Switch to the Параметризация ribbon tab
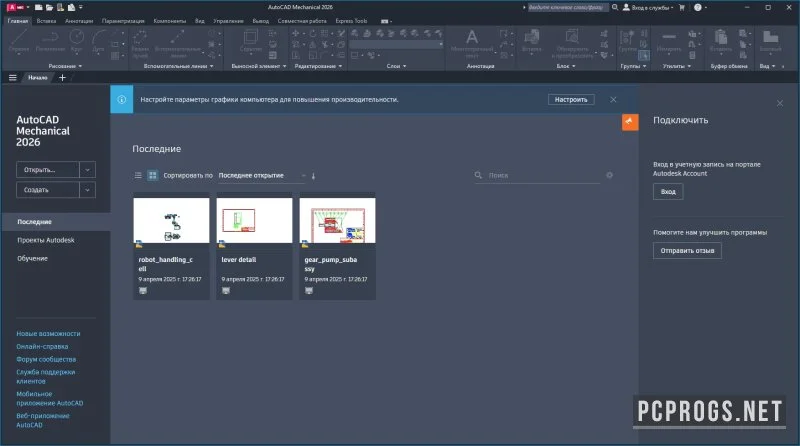The height and width of the screenshot is (446, 800). 123,21
